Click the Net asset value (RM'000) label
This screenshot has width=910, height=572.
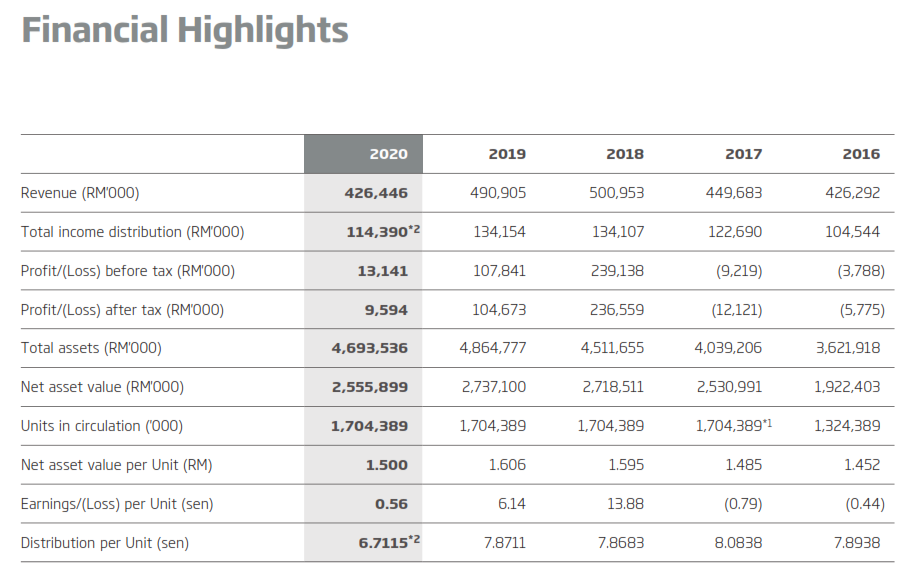102,387
